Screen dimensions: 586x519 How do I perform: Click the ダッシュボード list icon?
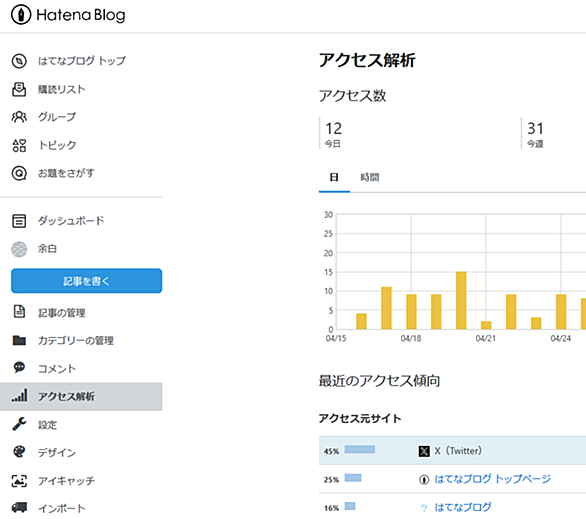pos(19,221)
